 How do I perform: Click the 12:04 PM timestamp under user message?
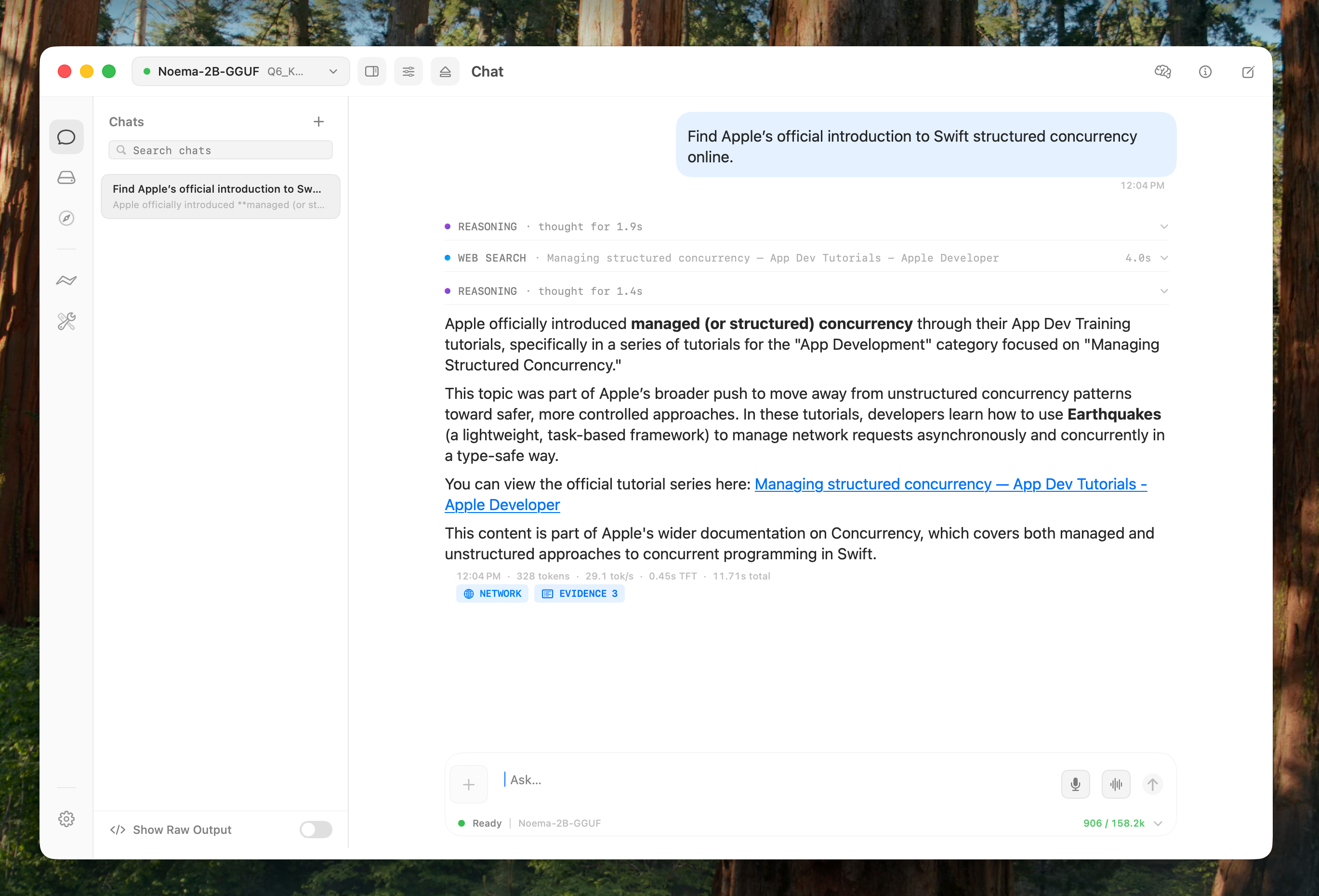(x=1142, y=185)
